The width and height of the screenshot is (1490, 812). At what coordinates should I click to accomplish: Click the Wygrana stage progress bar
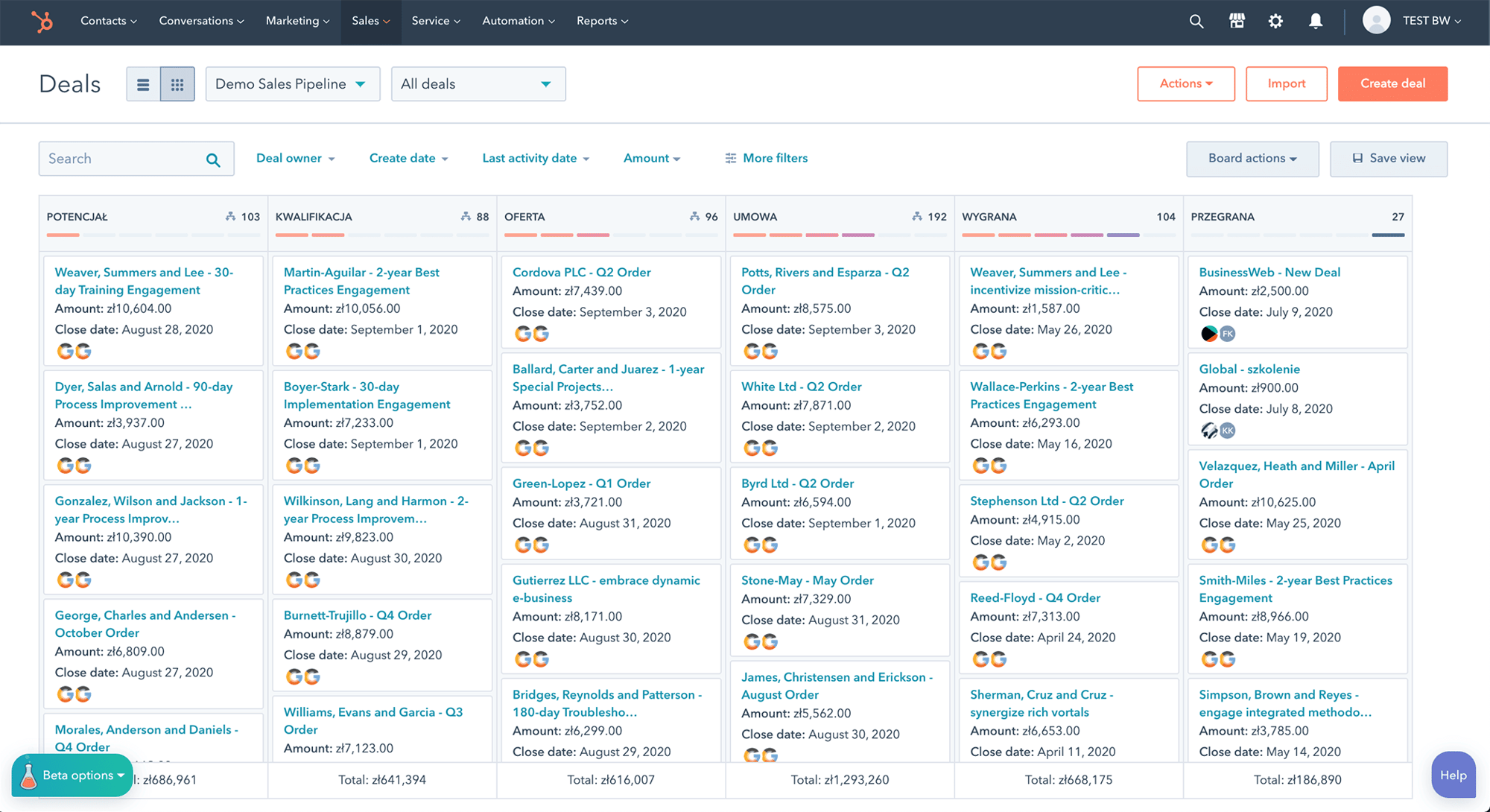coord(1068,235)
